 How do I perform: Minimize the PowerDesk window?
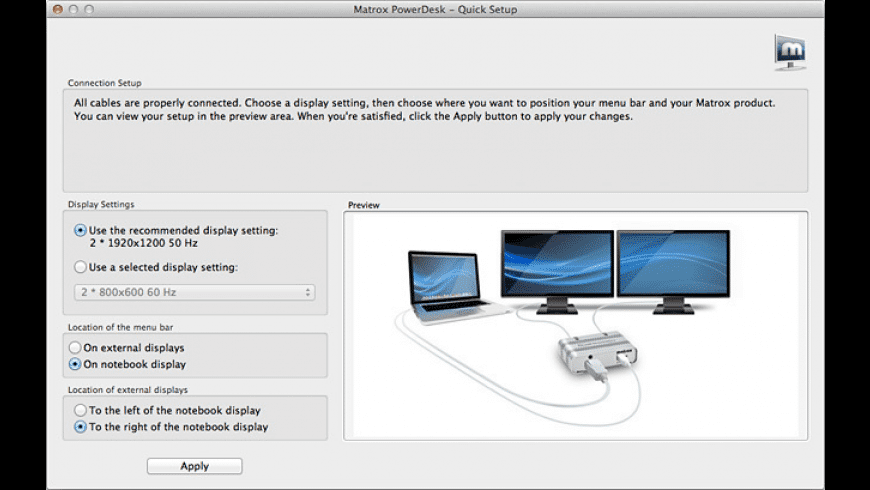(x=73, y=9)
